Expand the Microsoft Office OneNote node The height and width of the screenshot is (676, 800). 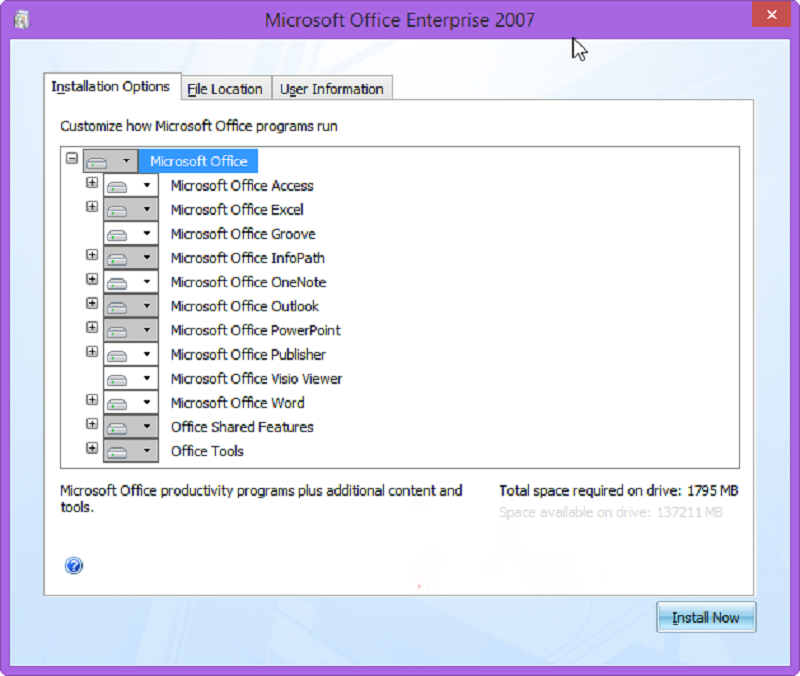(x=92, y=279)
